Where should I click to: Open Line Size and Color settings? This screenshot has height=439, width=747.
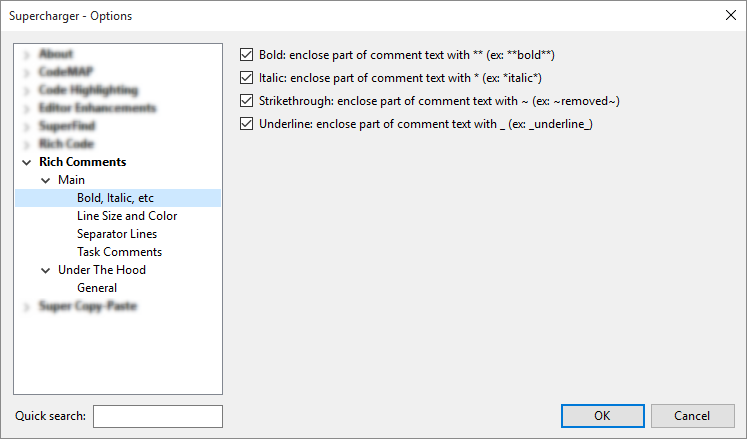(x=127, y=216)
